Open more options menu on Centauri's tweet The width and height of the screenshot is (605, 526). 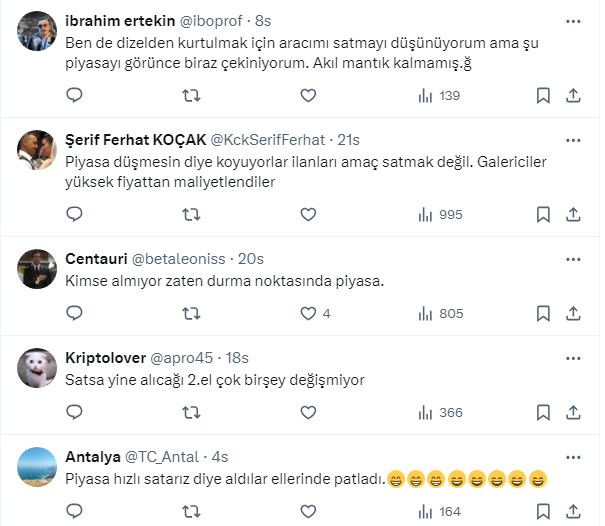pyautogui.click(x=573, y=258)
